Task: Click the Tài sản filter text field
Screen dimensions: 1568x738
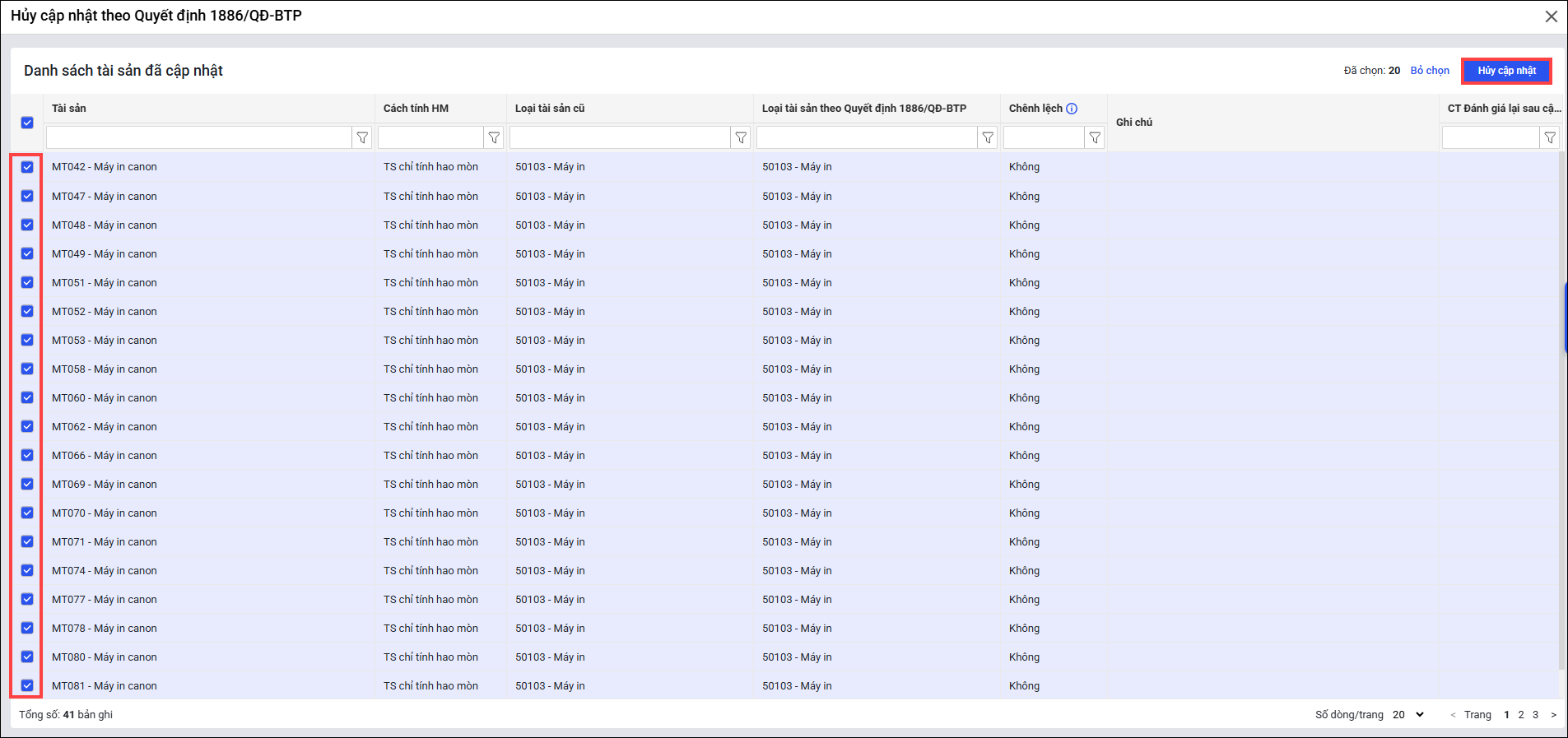Action: (x=198, y=138)
